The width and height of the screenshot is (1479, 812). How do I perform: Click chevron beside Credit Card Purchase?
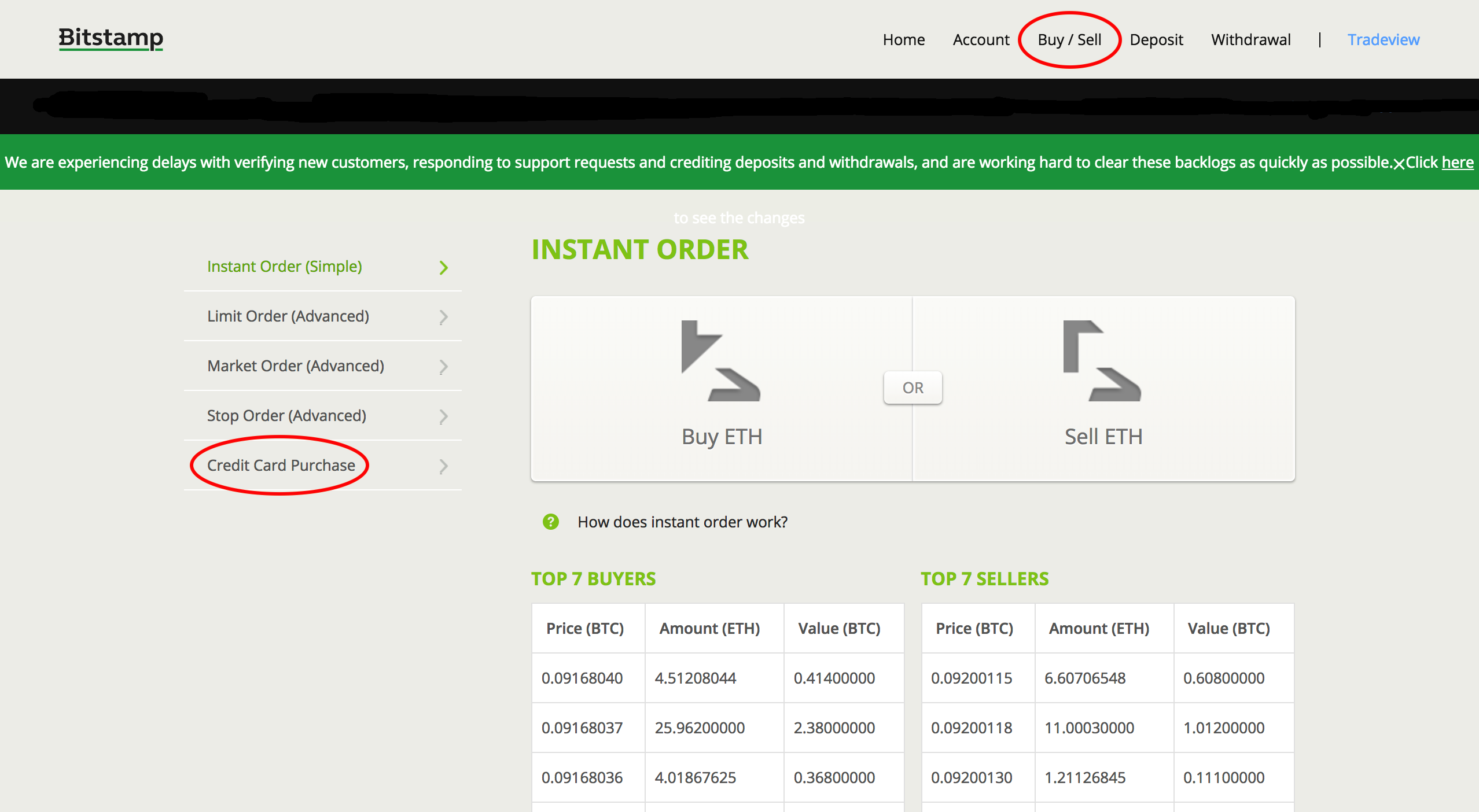pyautogui.click(x=443, y=466)
